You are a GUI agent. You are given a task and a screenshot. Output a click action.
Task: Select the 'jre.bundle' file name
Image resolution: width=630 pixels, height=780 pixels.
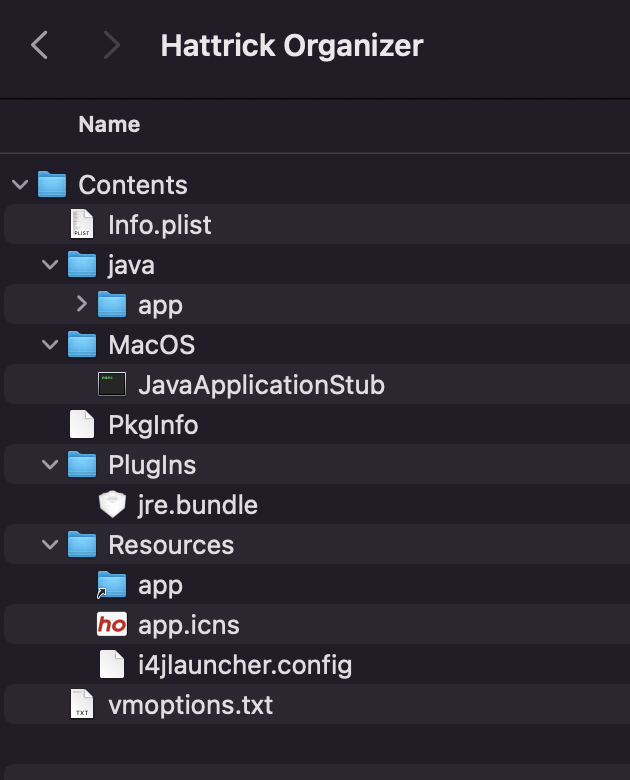[198, 505]
